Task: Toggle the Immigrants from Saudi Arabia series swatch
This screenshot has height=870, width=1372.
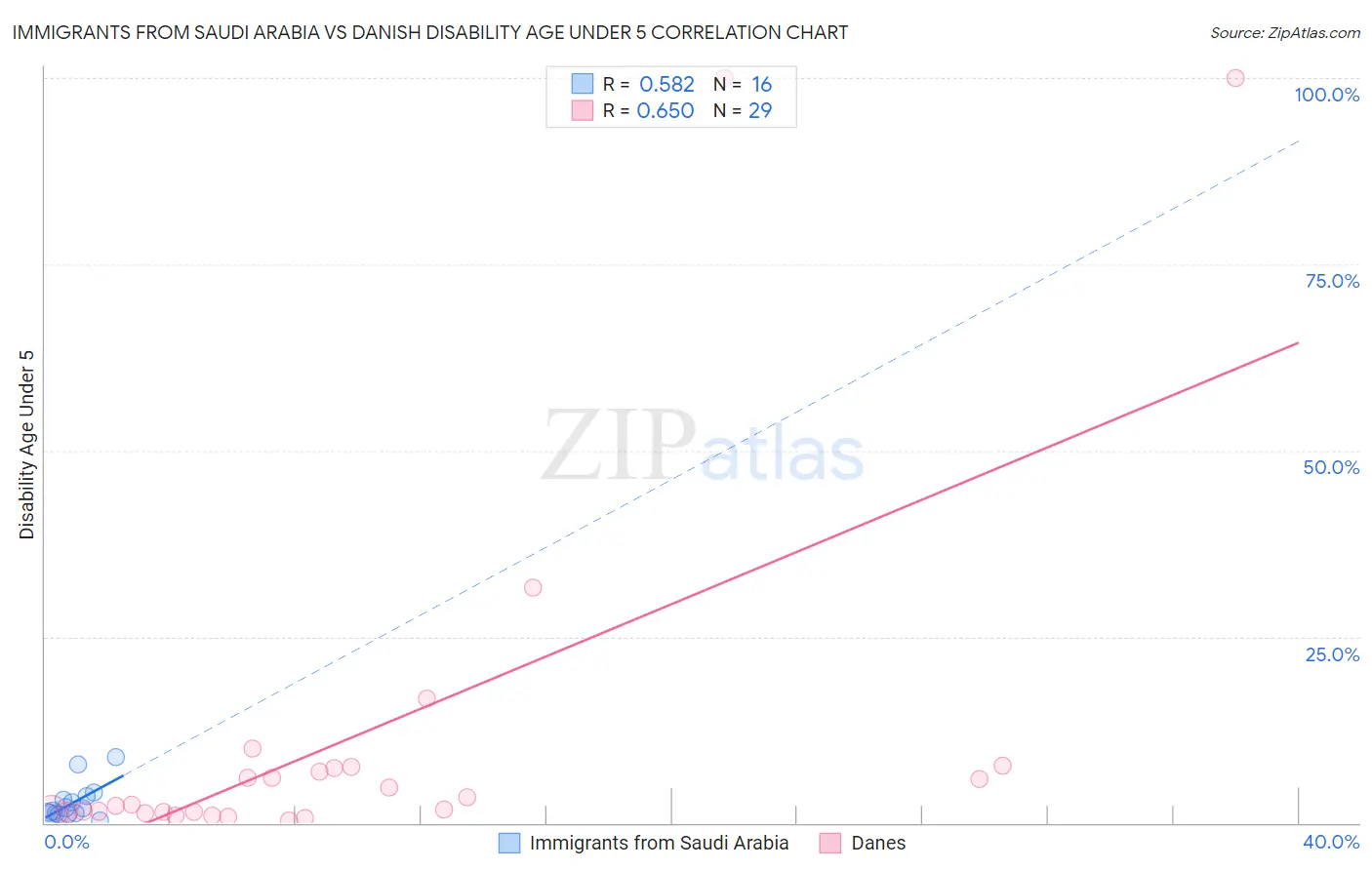Action: (x=509, y=843)
